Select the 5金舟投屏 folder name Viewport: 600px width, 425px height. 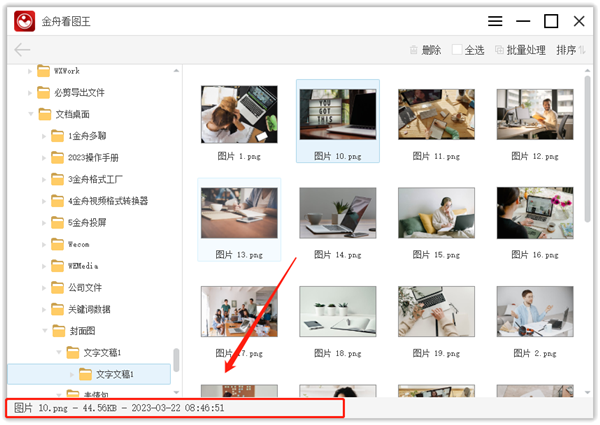(x=87, y=223)
